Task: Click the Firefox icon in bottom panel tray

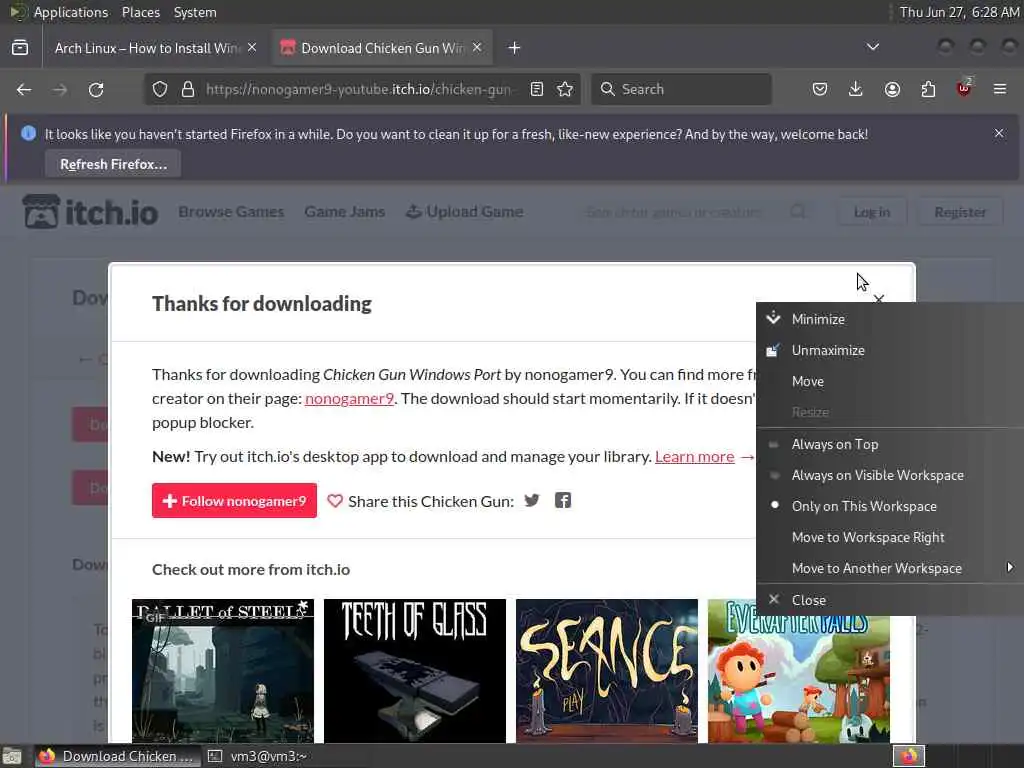Action: 909,756
